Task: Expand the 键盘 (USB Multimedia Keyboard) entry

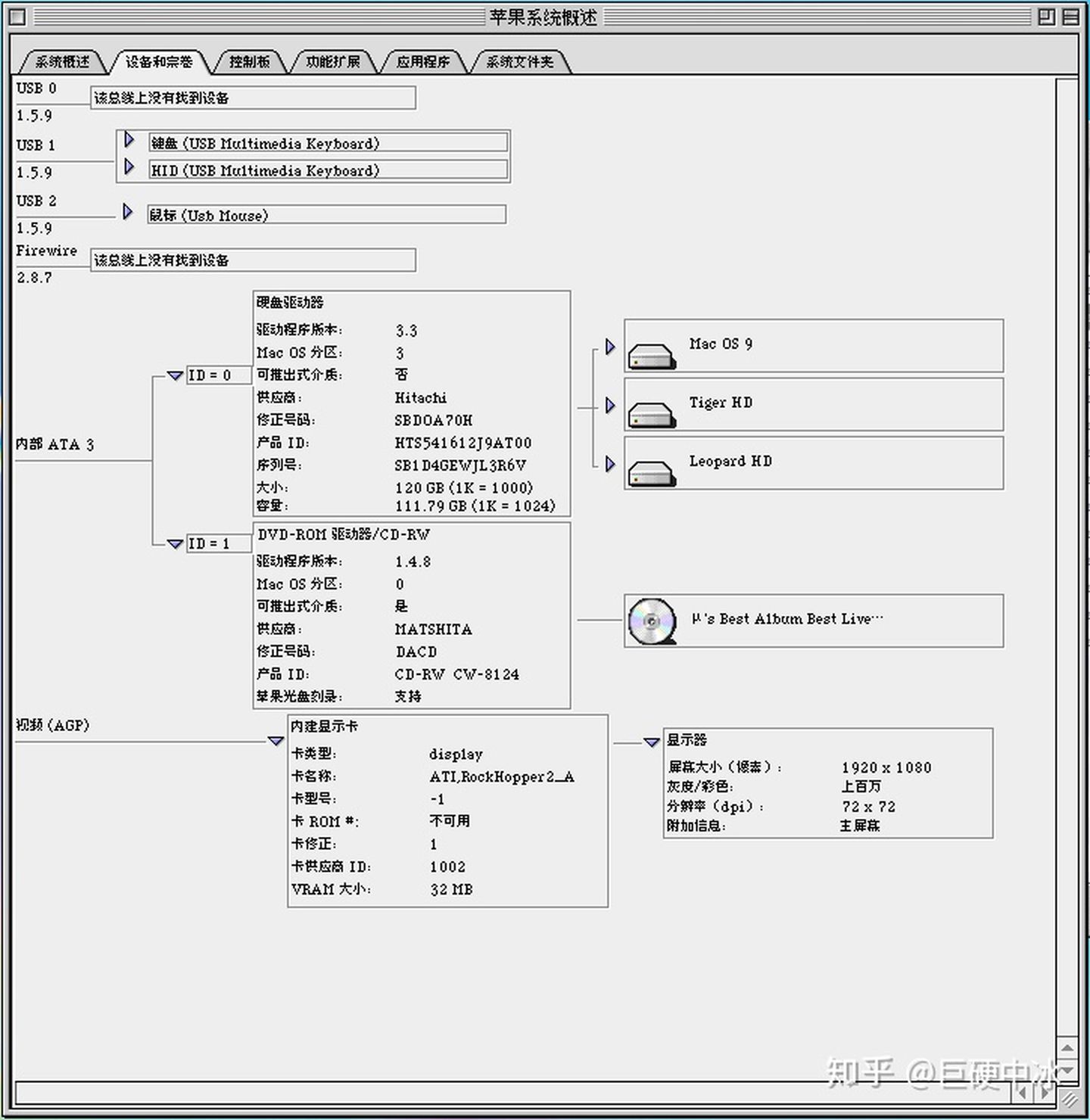Action: click(129, 140)
